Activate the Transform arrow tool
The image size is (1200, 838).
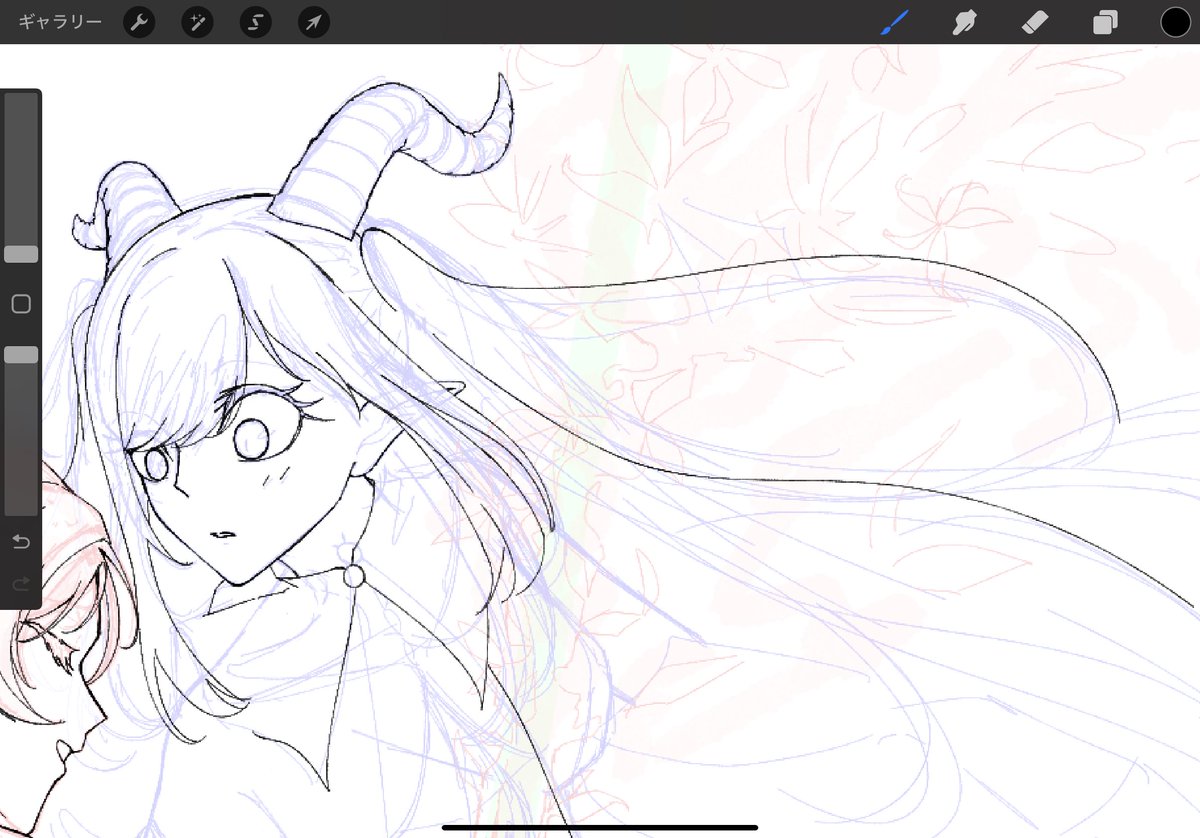click(314, 22)
